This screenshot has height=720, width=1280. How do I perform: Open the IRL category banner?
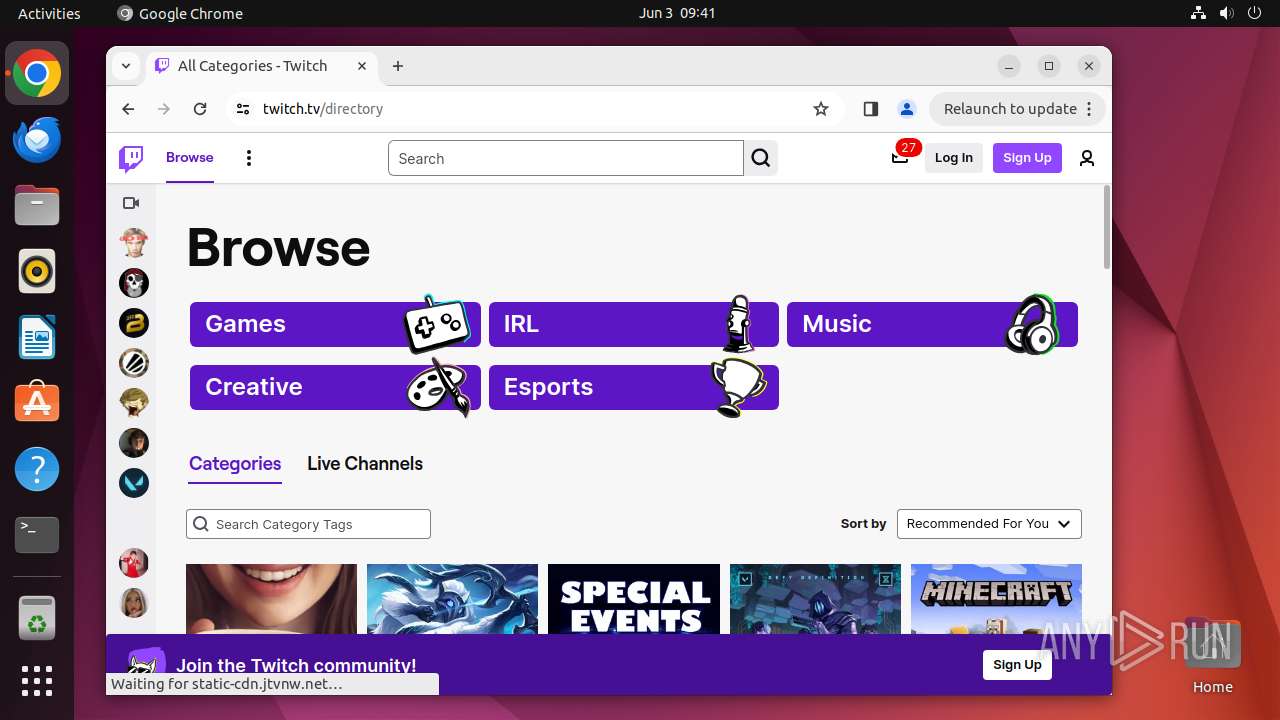coord(634,324)
